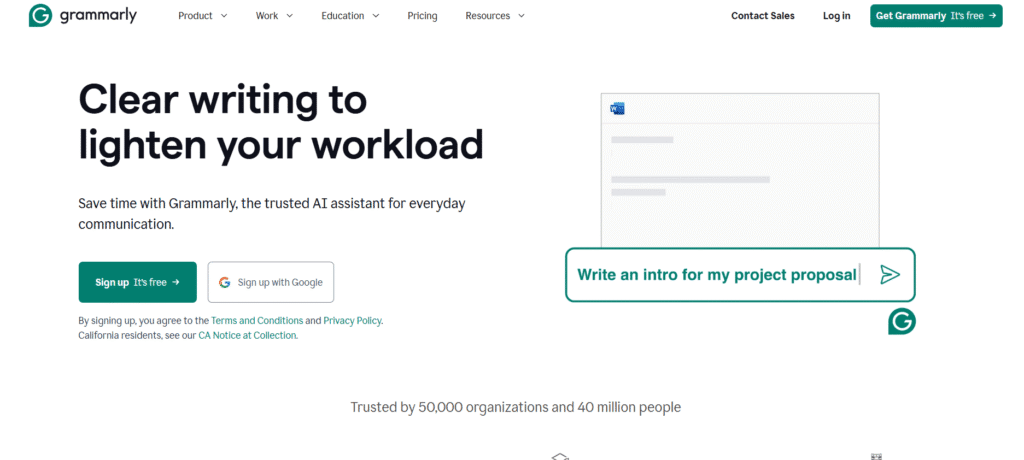This screenshot has height=460, width=1024.
Task: Open the Terms and Conditions link
Action: [257, 321]
